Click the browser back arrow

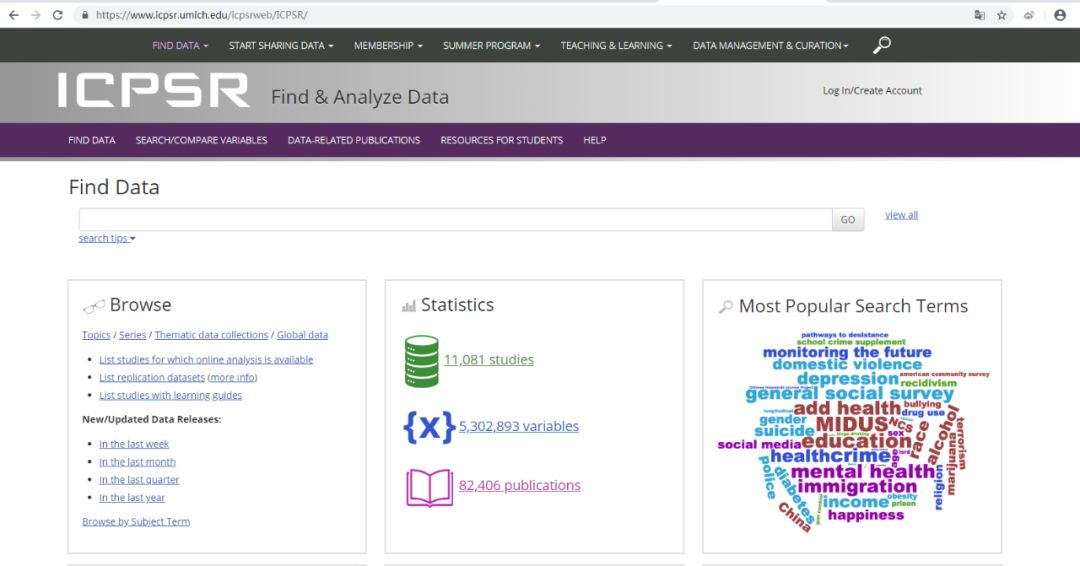coord(13,15)
